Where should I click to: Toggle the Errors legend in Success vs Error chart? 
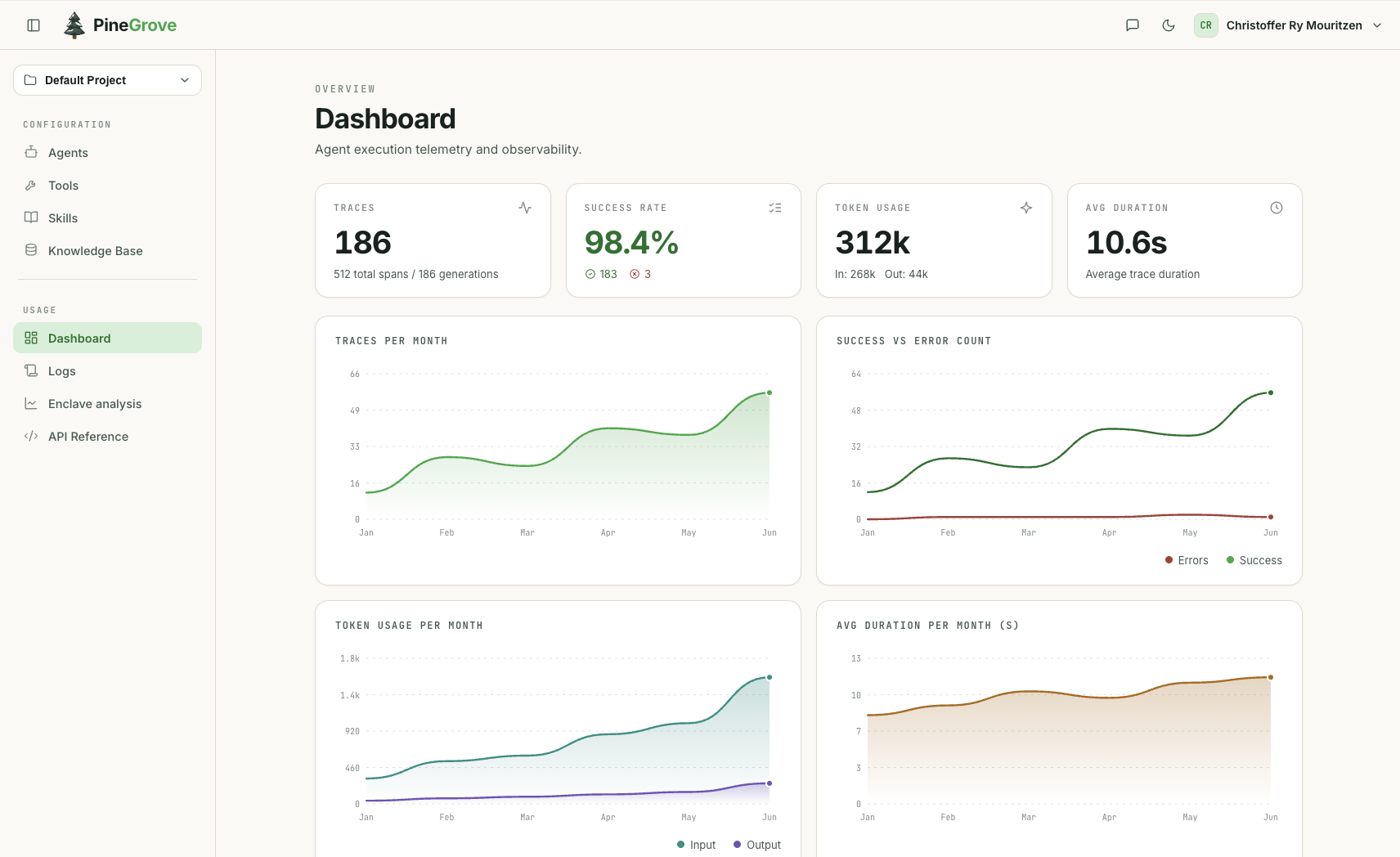pyautogui.click(x=1187, y=560)
